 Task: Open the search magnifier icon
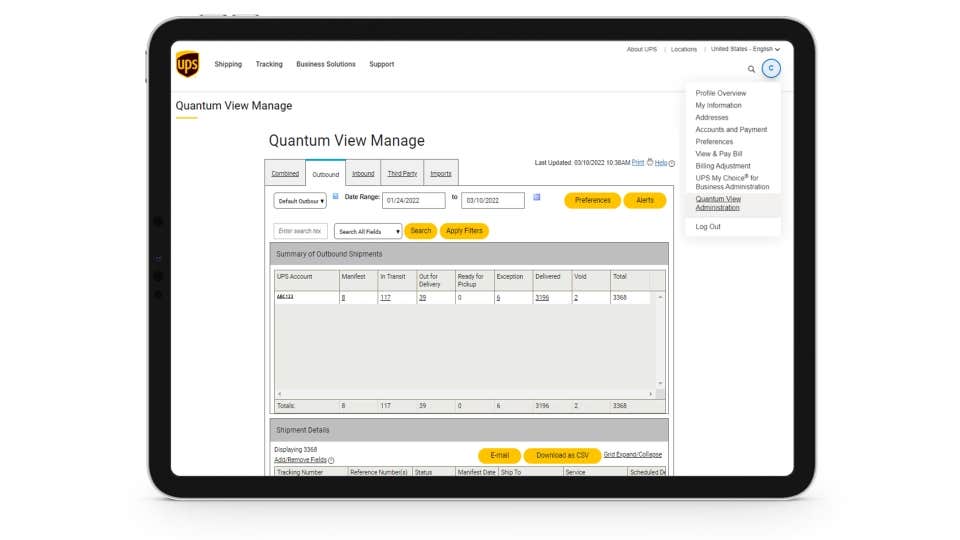[x=752, y=69]
